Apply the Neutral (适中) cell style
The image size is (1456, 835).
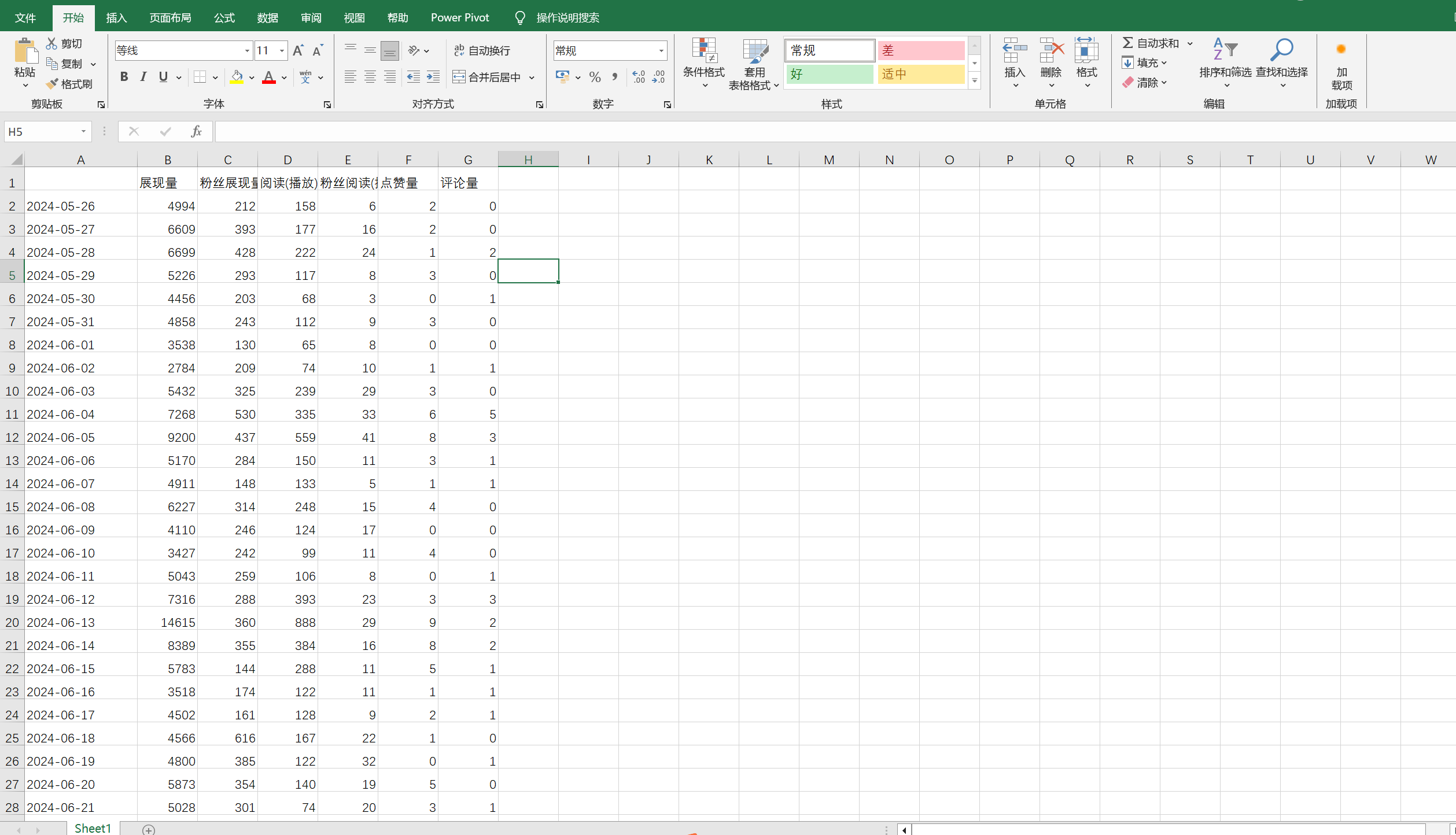(921, 74)
